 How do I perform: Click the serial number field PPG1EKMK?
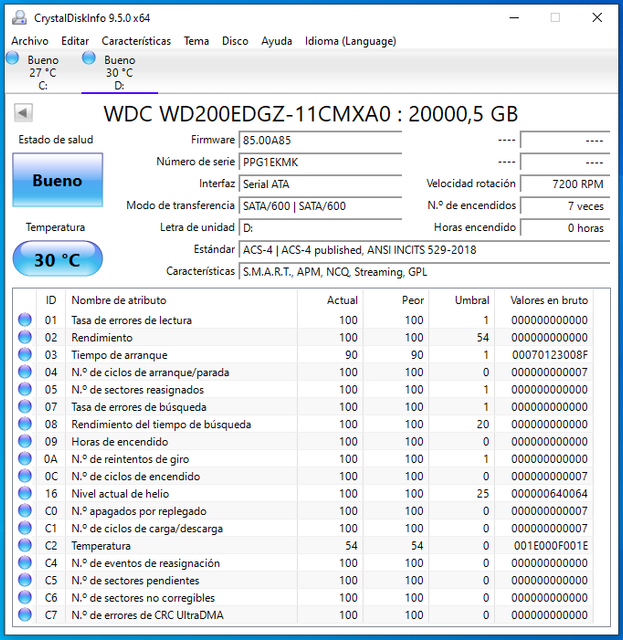click(320, 162)
